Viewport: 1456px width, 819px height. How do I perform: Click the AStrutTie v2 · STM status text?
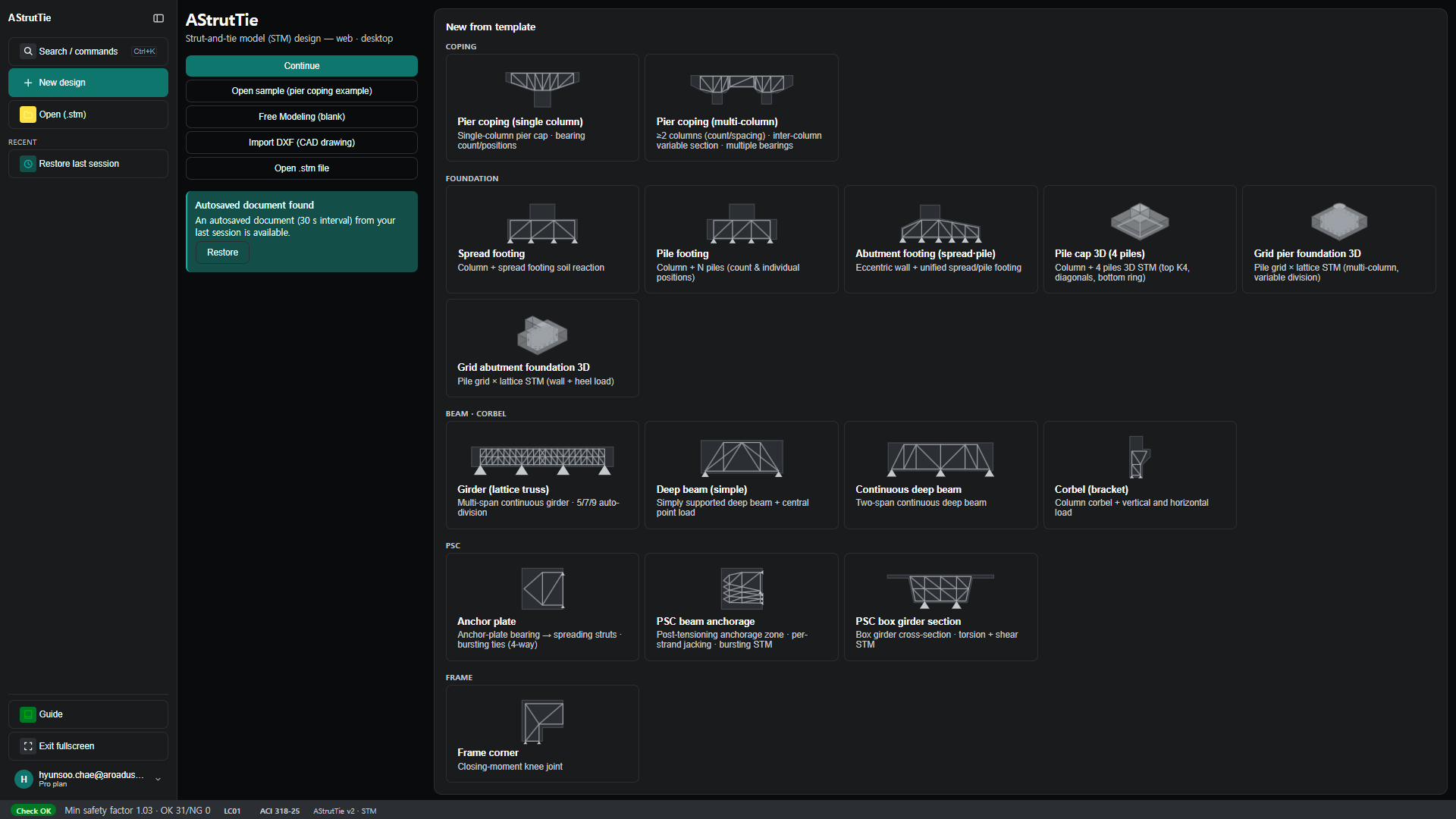(x=345, y=811)
